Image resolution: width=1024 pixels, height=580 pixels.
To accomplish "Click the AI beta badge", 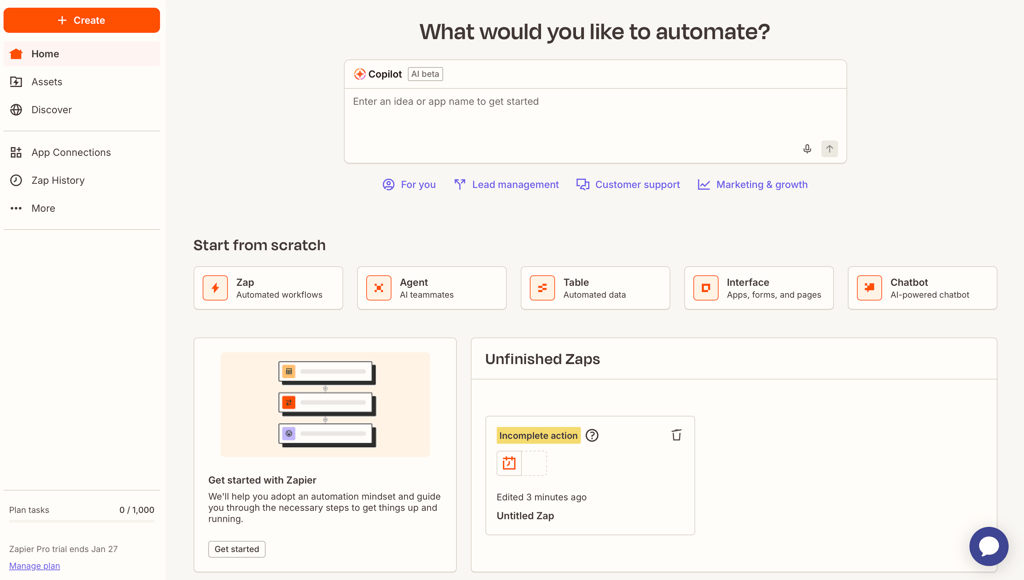I will (425, 74).
